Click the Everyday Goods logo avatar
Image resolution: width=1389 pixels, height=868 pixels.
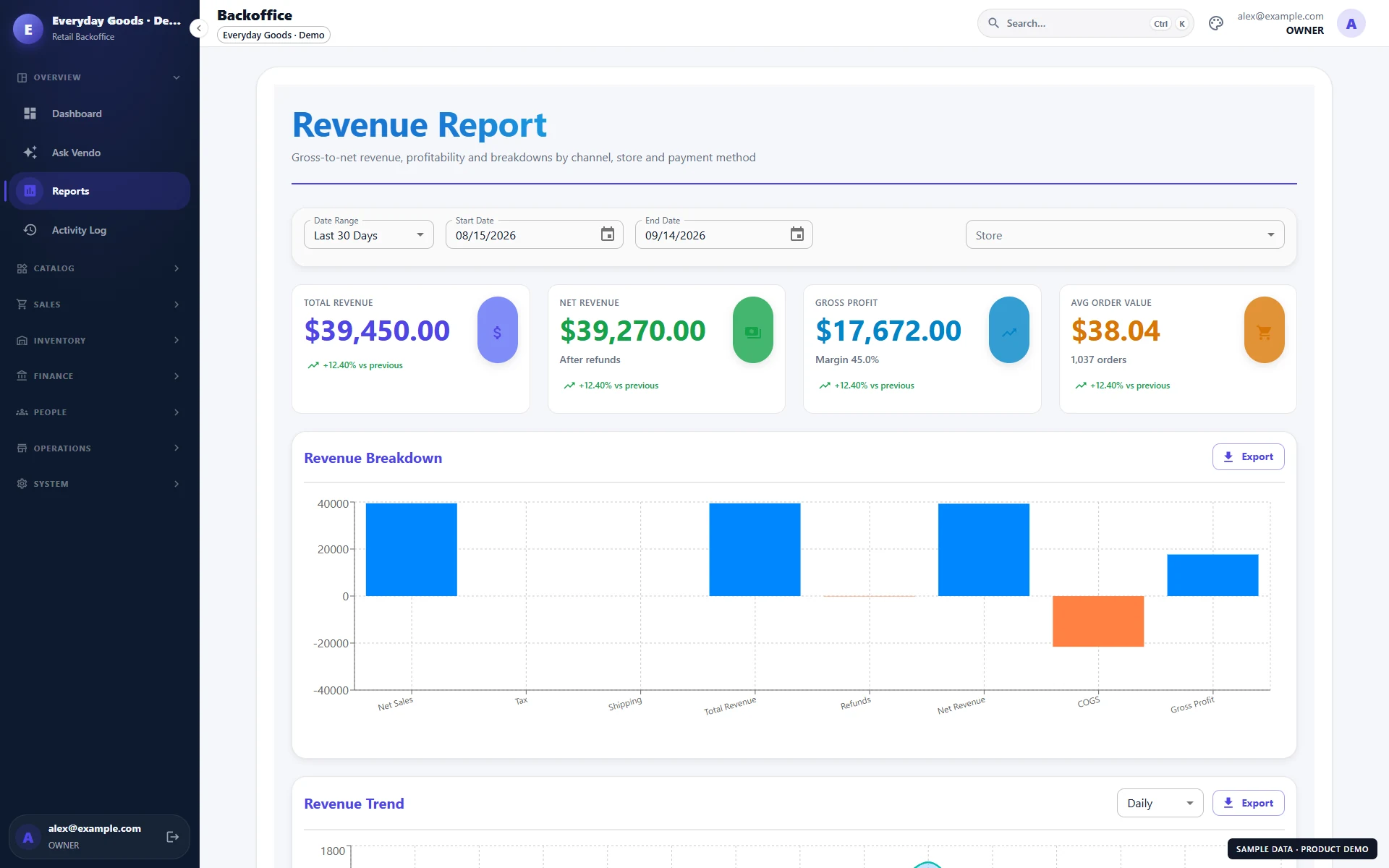point(28,29)
